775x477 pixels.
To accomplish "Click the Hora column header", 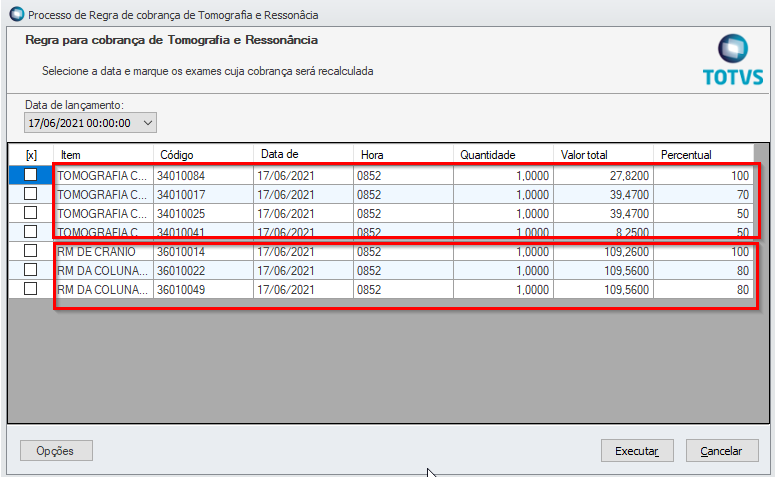I will 403,155.
